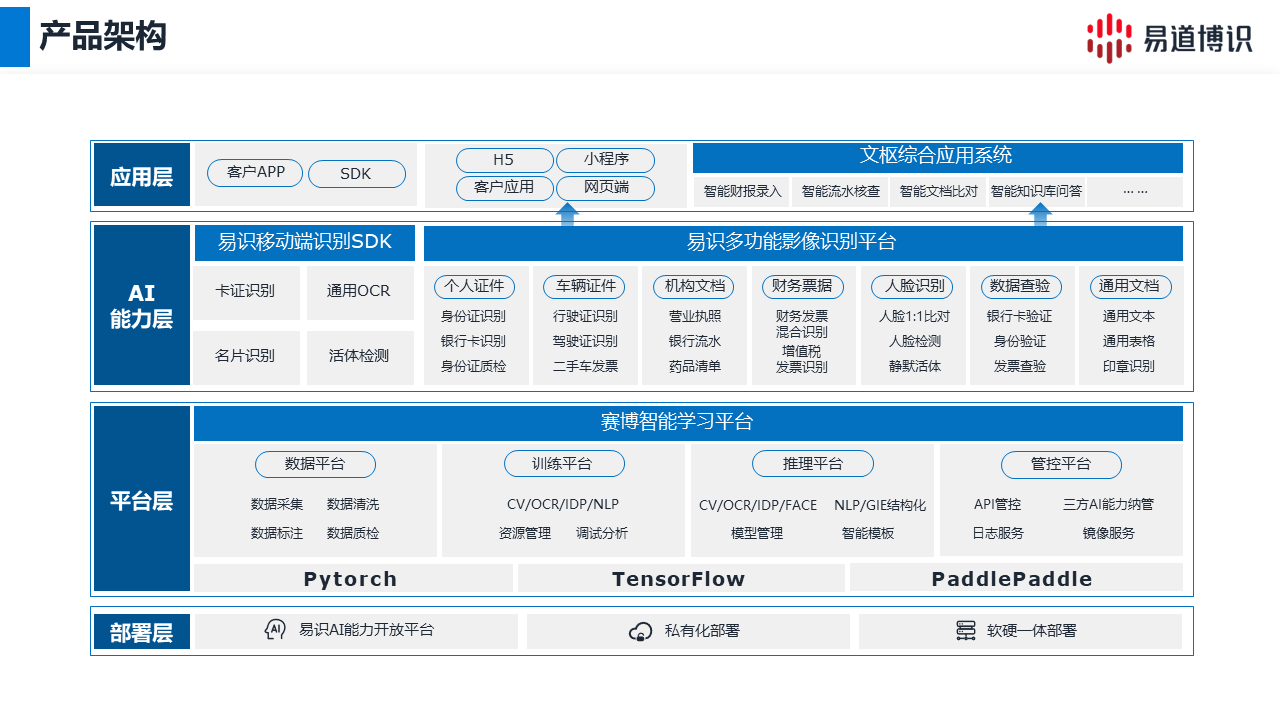Open the 财务票据 category
The image size is (1280, 720).
(x=803, y=287)
